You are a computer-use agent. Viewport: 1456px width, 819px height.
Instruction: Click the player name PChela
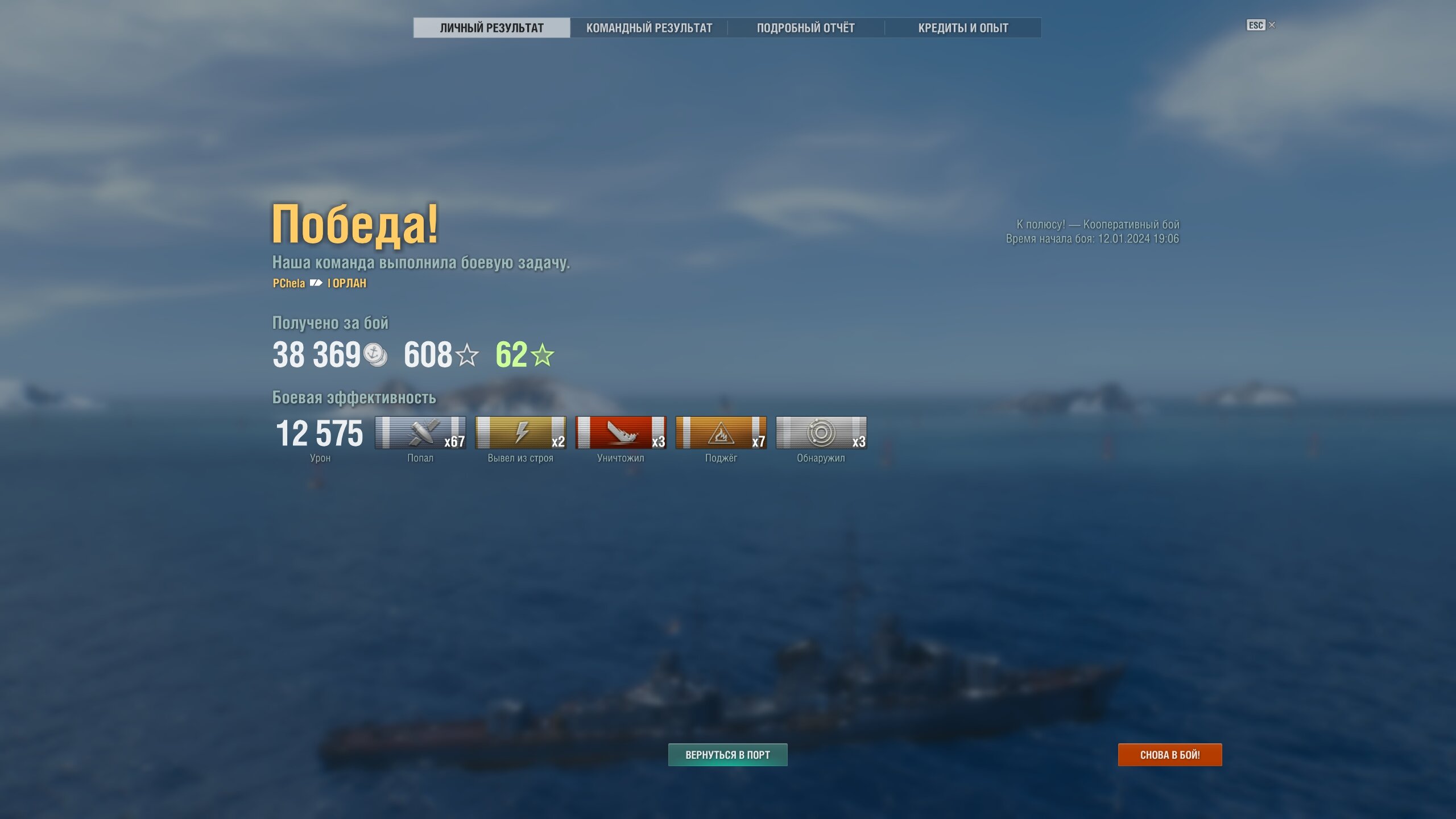289,283
